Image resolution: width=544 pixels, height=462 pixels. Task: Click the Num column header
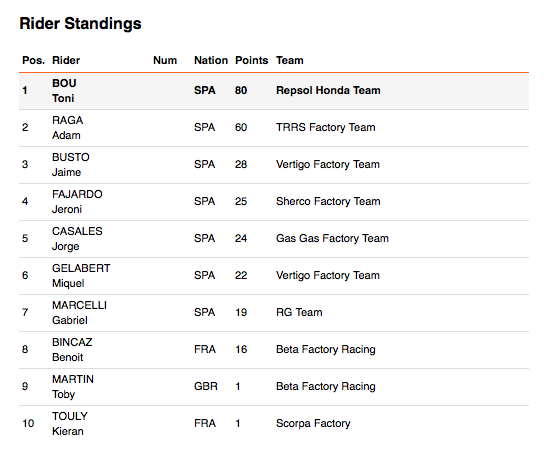(165, 60)
